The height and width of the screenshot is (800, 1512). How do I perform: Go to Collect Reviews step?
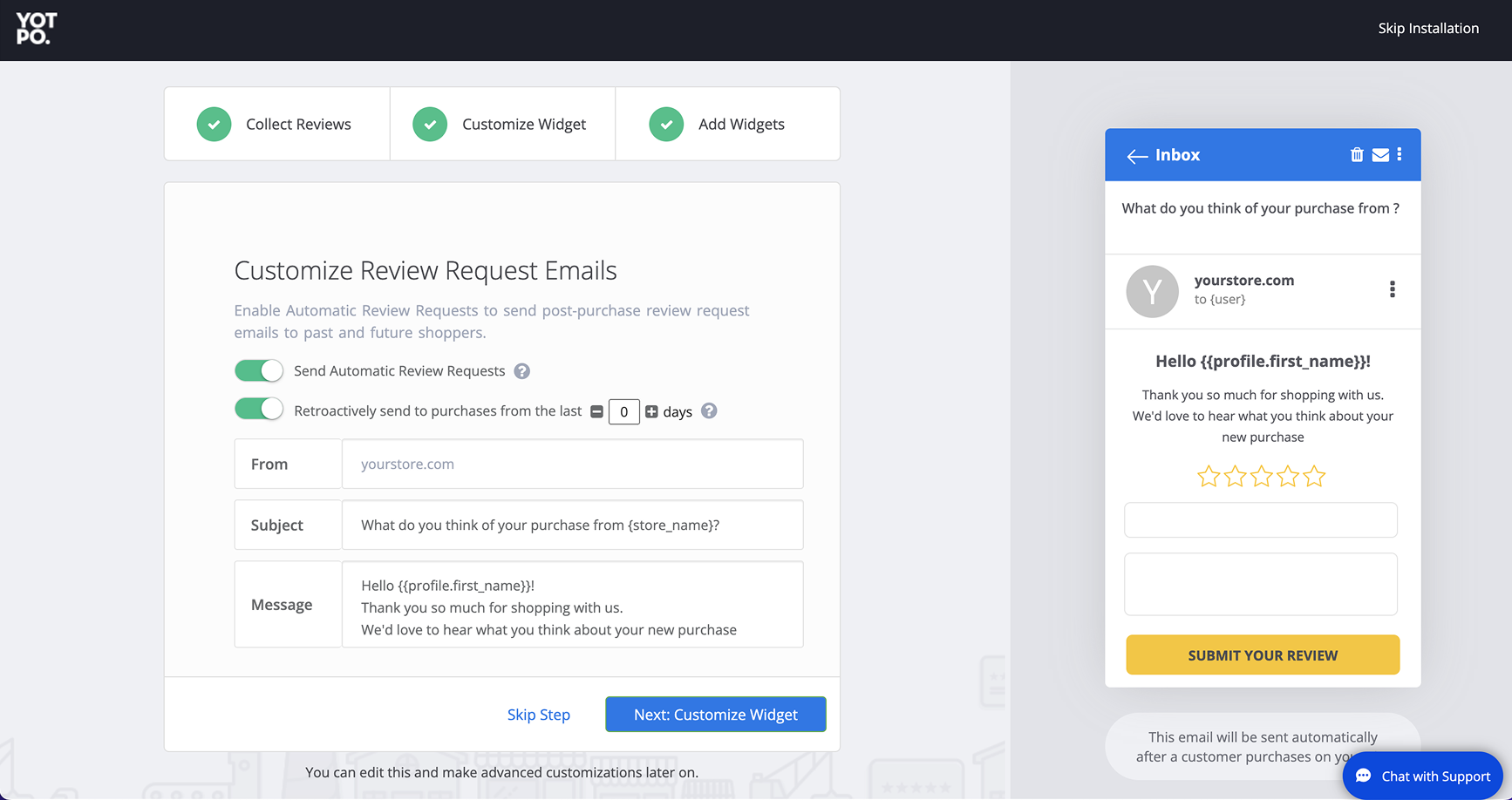[x=277, y=124]
